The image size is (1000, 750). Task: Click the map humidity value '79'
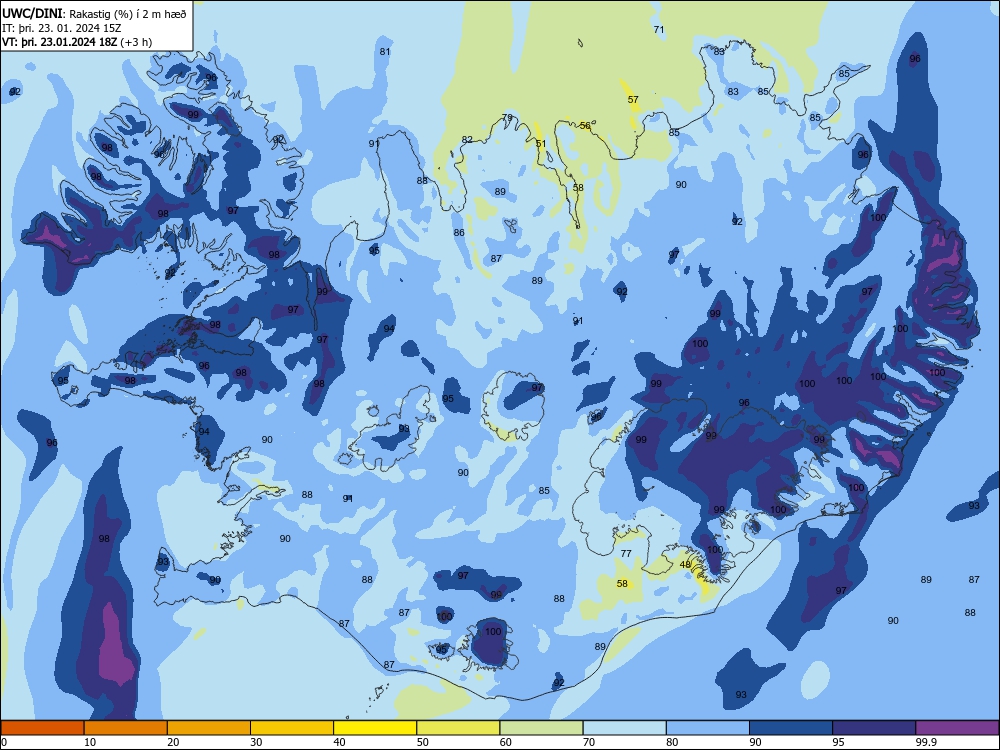coord(507,117)
